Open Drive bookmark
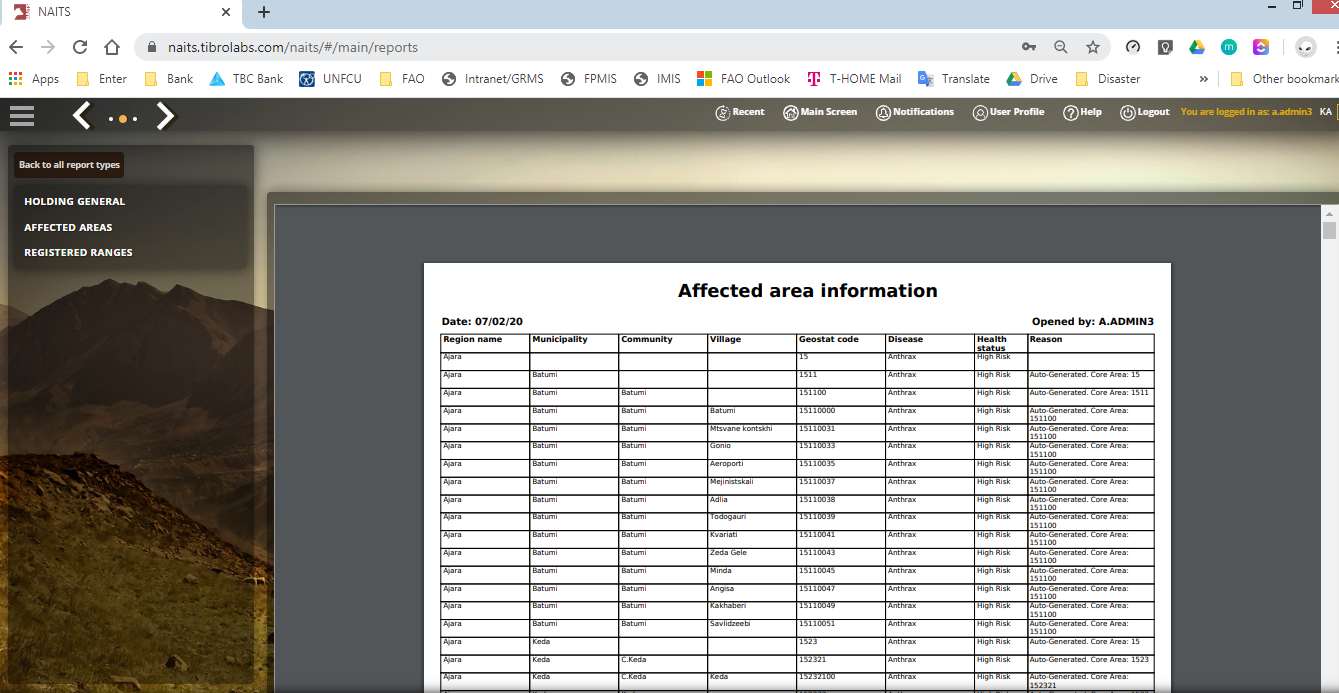Viewport: 1339px width, 693px height. pyautogui.click(x=1032, y=79)
